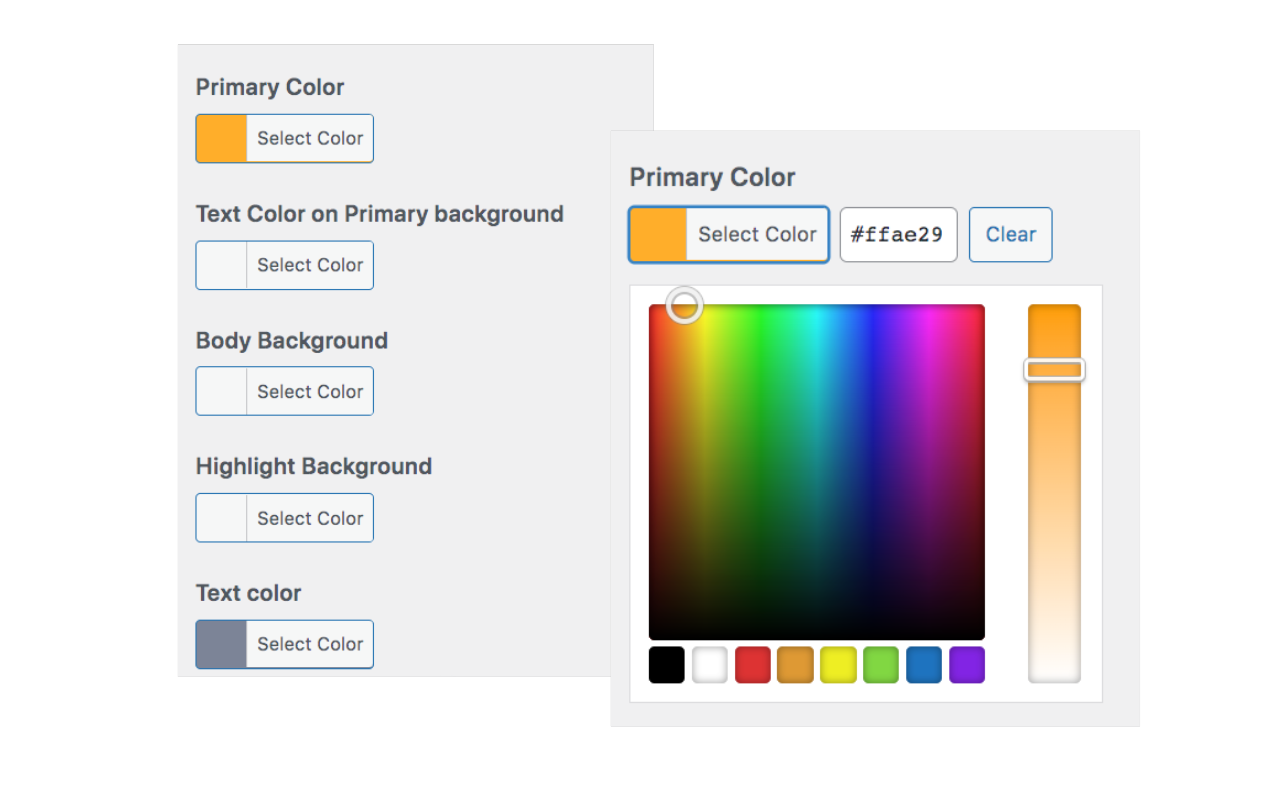Click Select Color button in color picker panel
Viewport: 1280px width, 800px height.
tap(729, 235)
